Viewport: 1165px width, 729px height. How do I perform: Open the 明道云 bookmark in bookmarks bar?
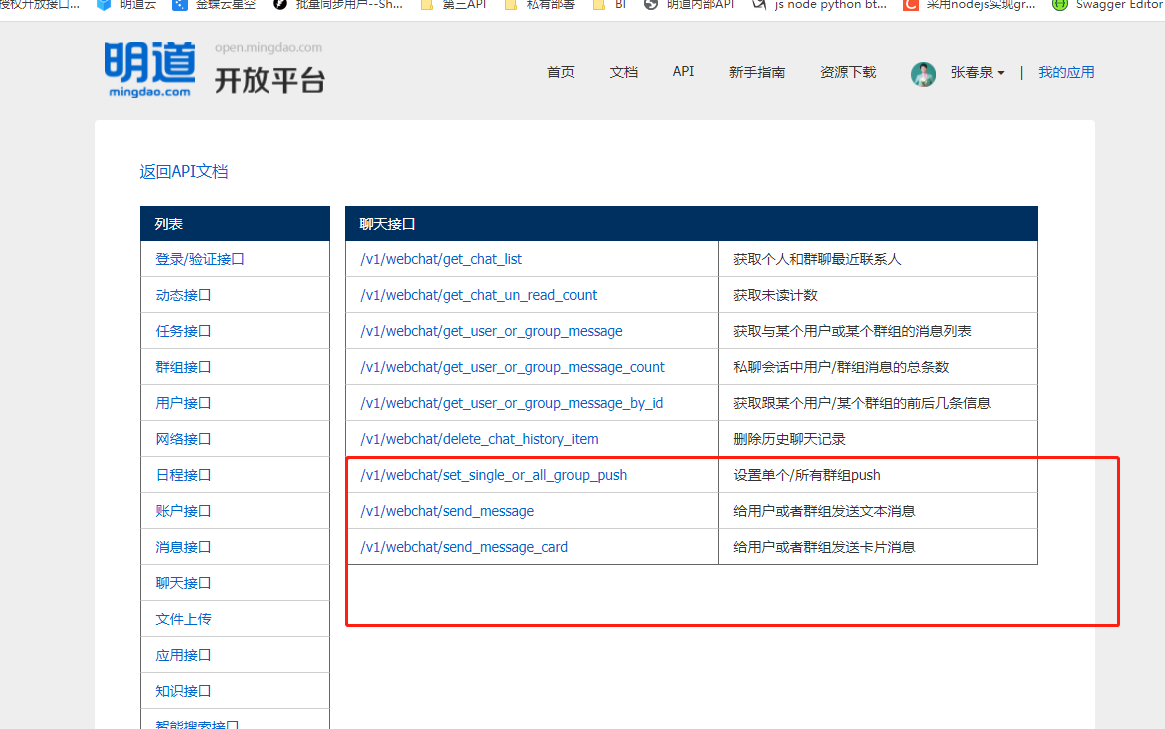[x=127, y=5]
